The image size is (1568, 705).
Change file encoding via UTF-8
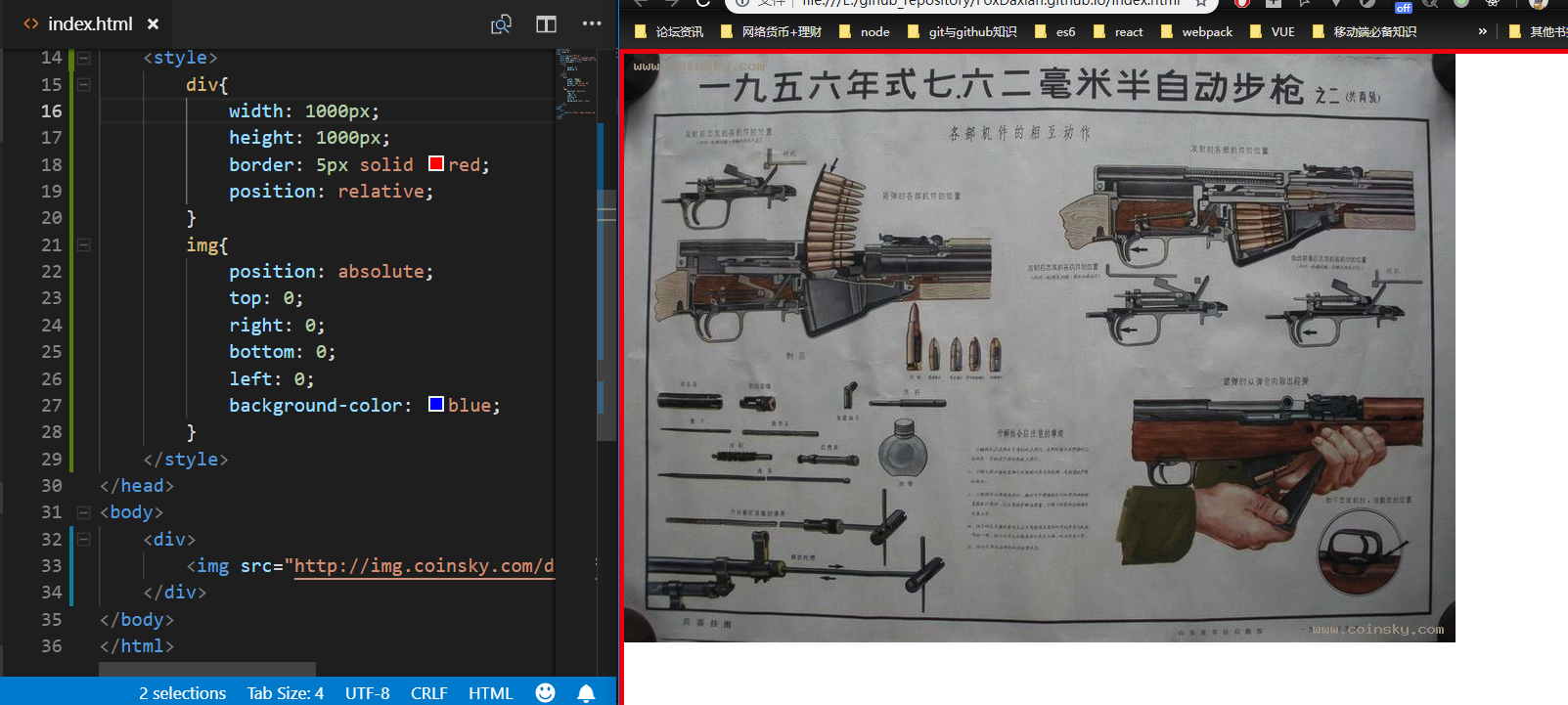pyautogui.click(x=367, y=692)
